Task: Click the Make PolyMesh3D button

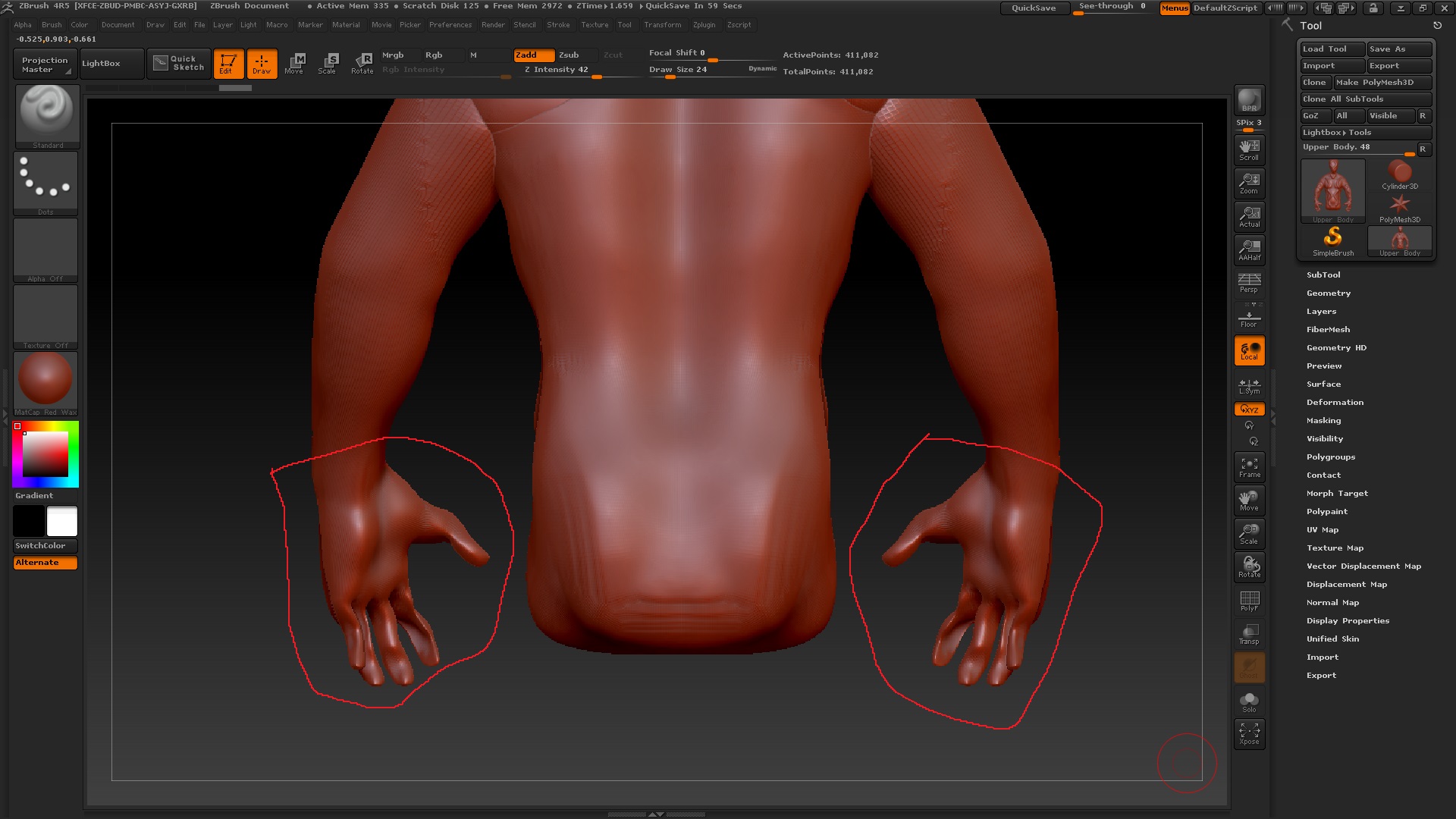Action: coord(1382,83)
